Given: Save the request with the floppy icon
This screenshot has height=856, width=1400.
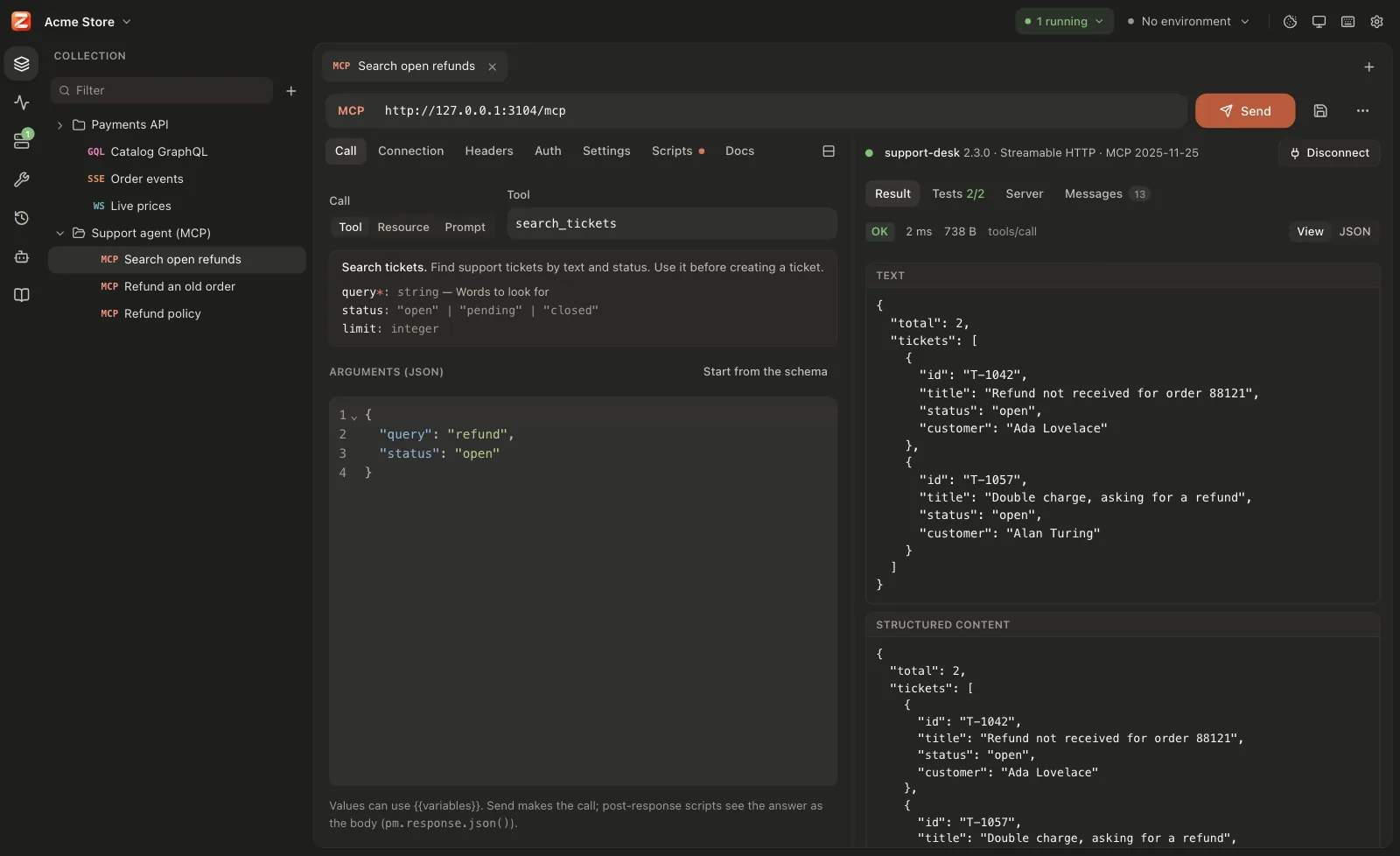Looking at the screenshot, I should pyautogui.click(x=1320, y=111).
